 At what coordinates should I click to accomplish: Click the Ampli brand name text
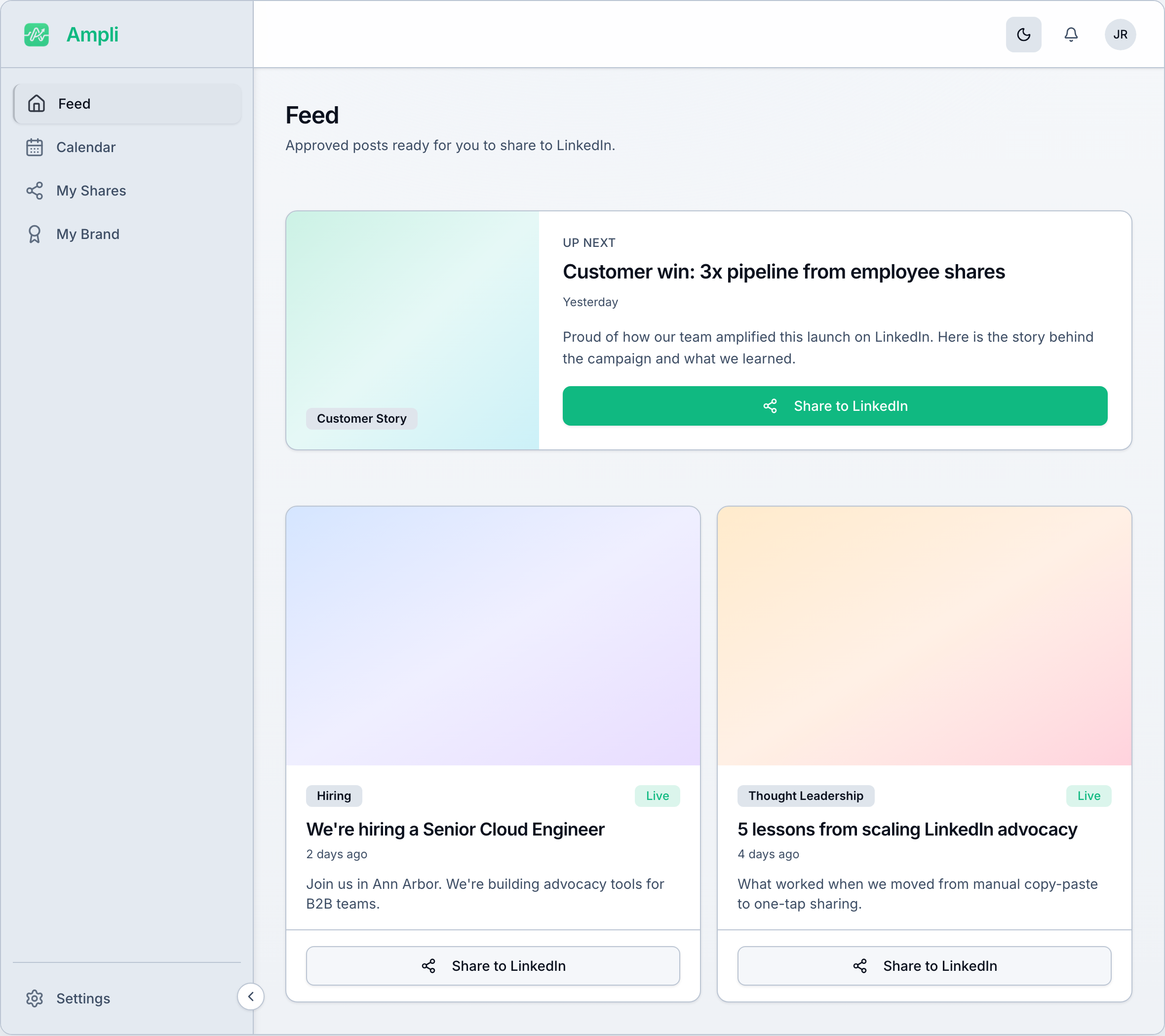(x=92, y=35)
